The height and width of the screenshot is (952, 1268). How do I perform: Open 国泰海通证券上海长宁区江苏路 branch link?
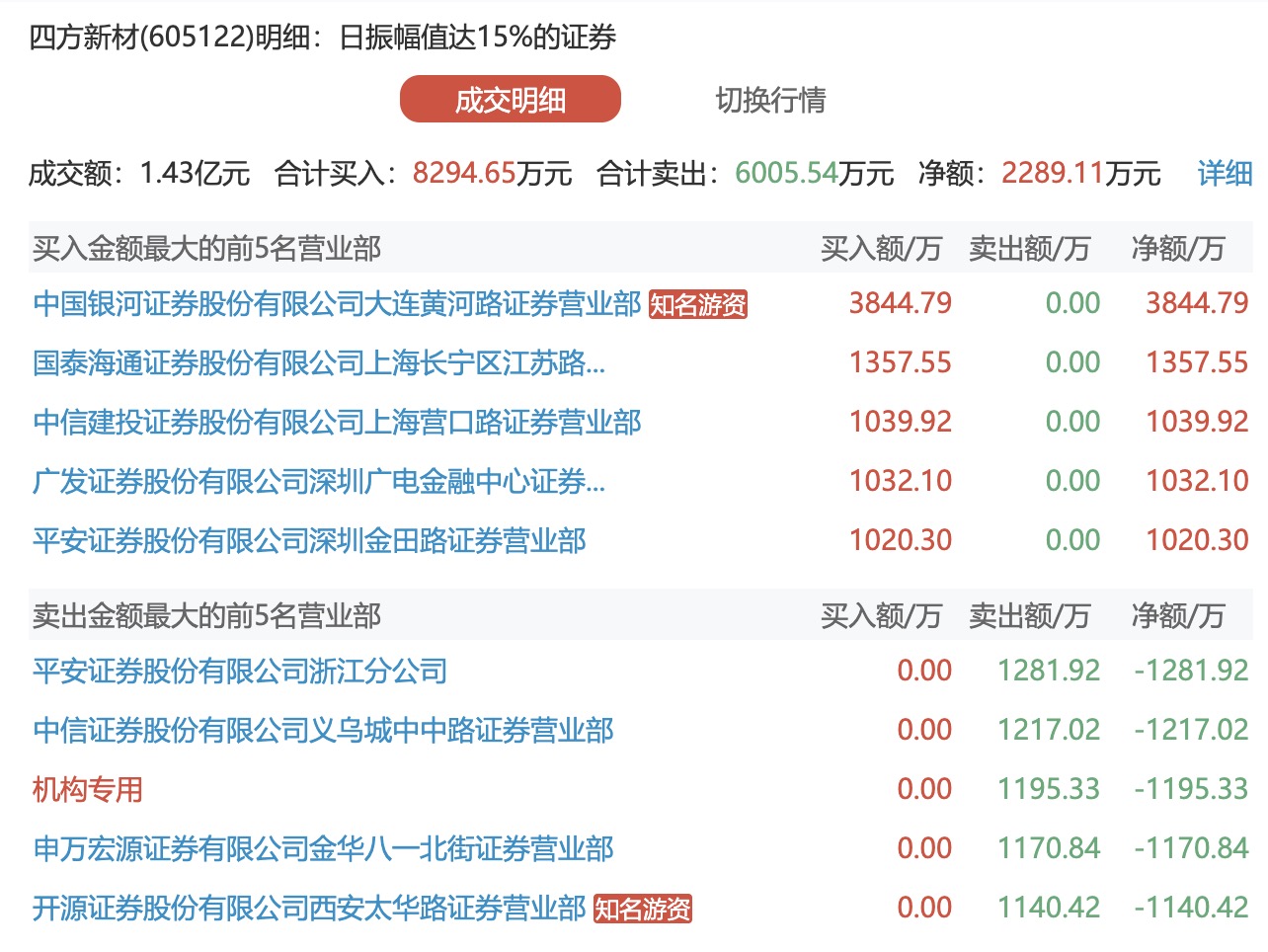coord(319,363)
